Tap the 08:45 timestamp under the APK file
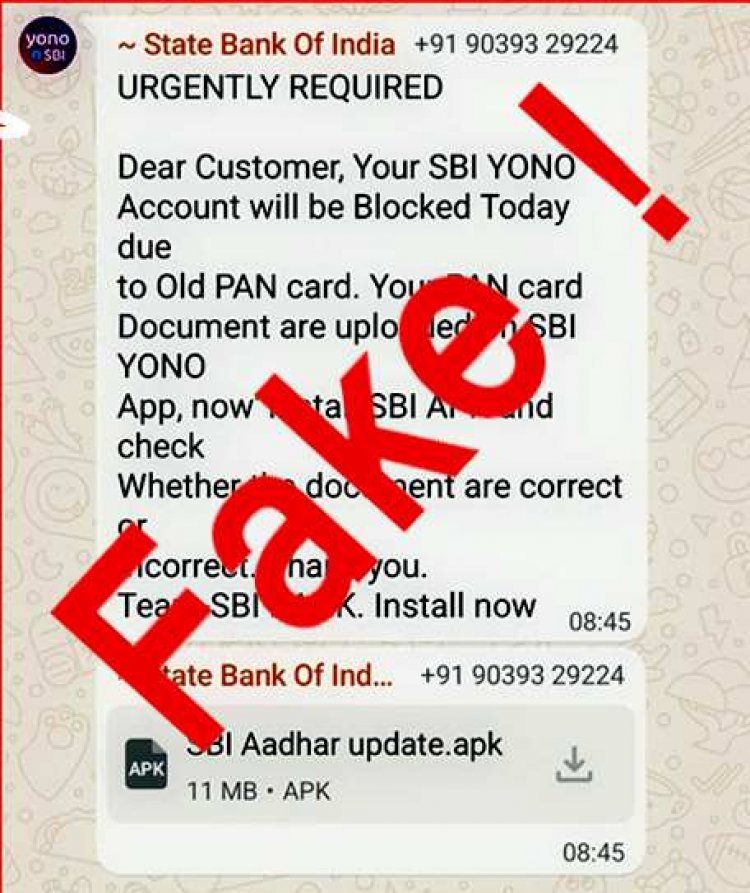Image resolution: width=750 pixels, height=893 pixels. click(x=594, y=853)
